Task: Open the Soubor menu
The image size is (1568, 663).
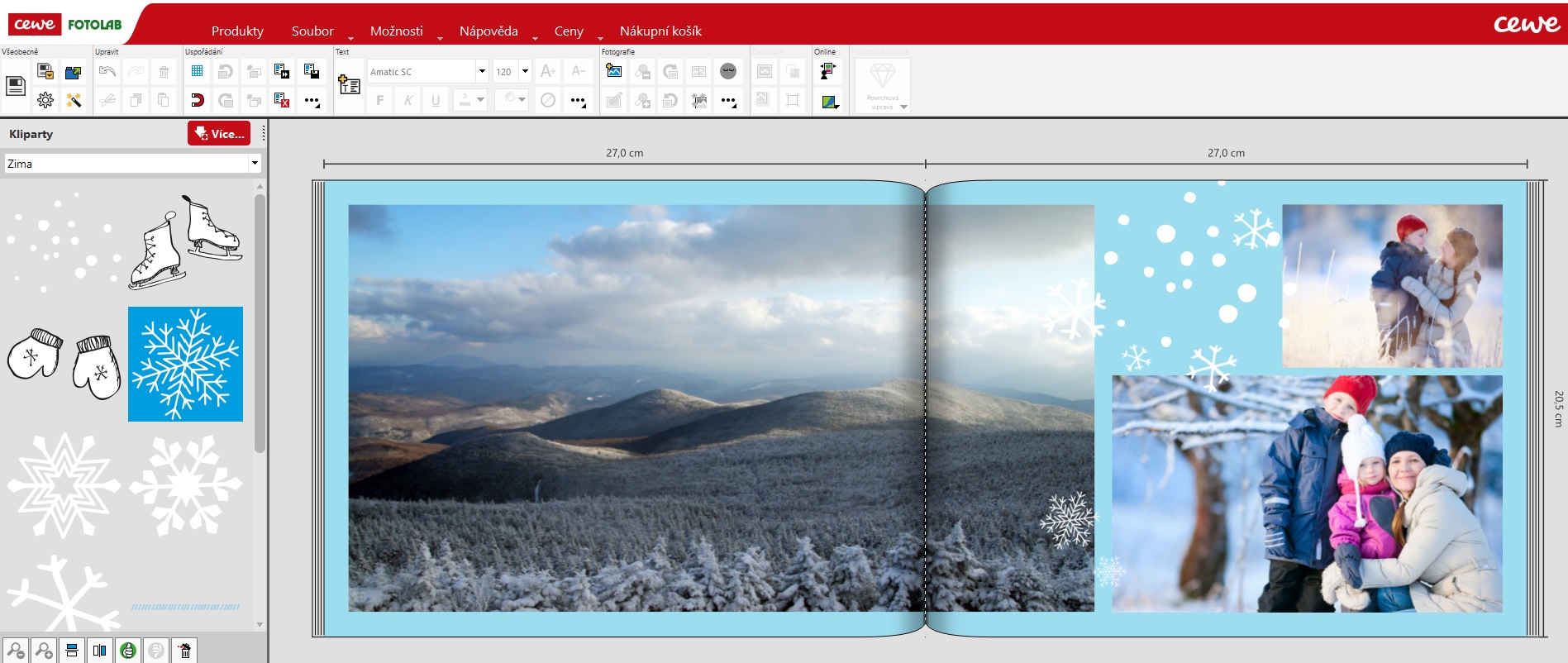Action: pyautogui.click(x=312, y=31)
